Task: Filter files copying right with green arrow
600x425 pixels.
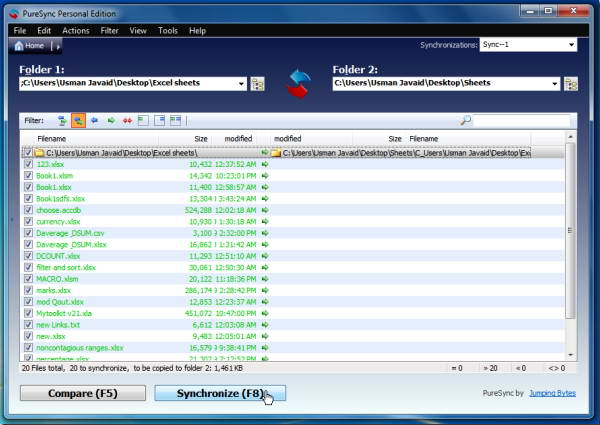Action: point(111,120)
